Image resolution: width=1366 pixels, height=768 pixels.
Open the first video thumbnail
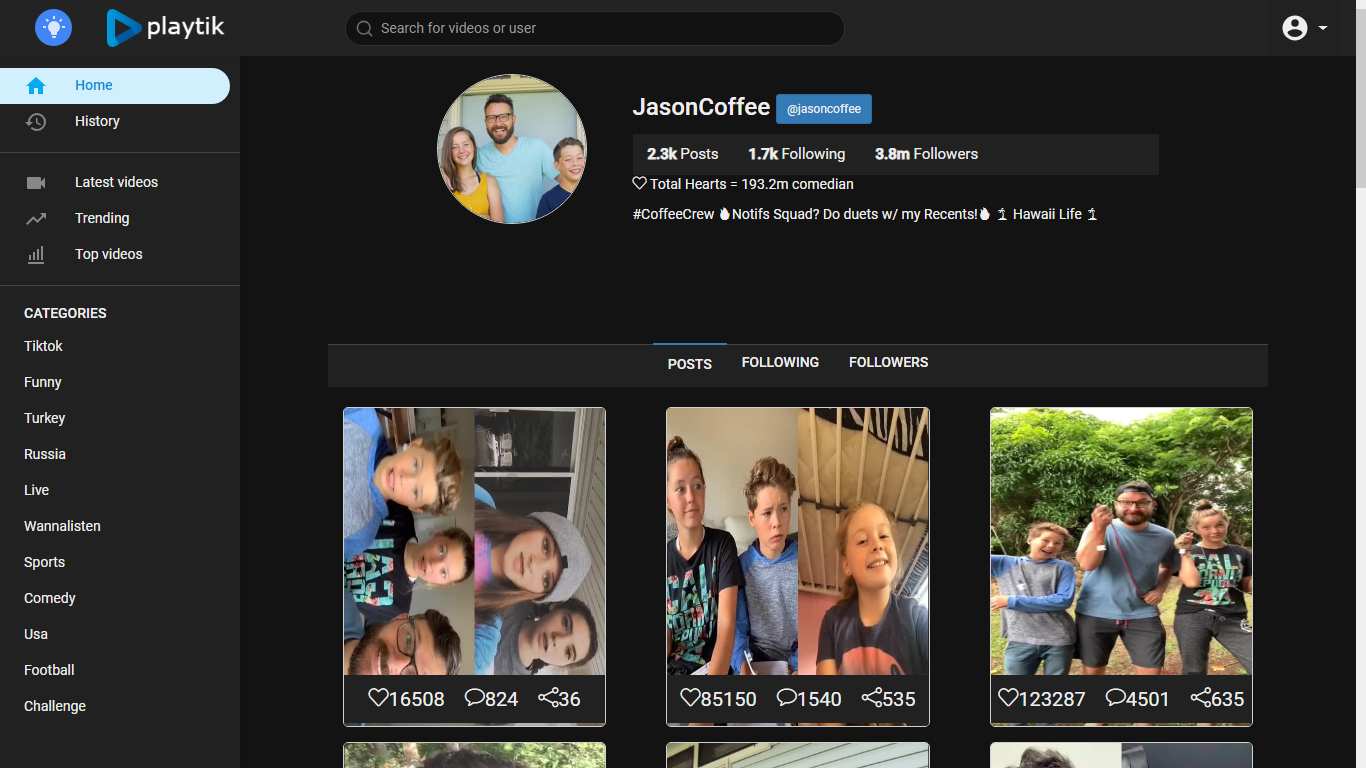474,540
